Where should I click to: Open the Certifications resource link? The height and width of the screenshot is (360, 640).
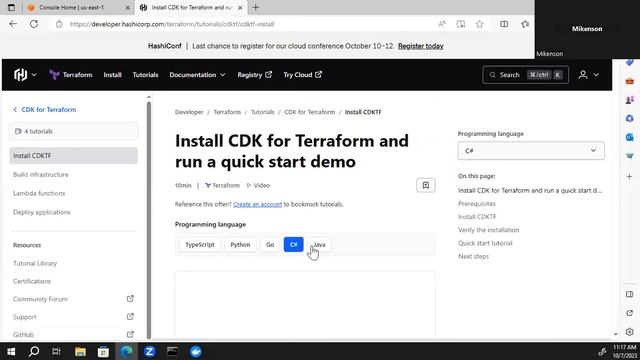32,281
